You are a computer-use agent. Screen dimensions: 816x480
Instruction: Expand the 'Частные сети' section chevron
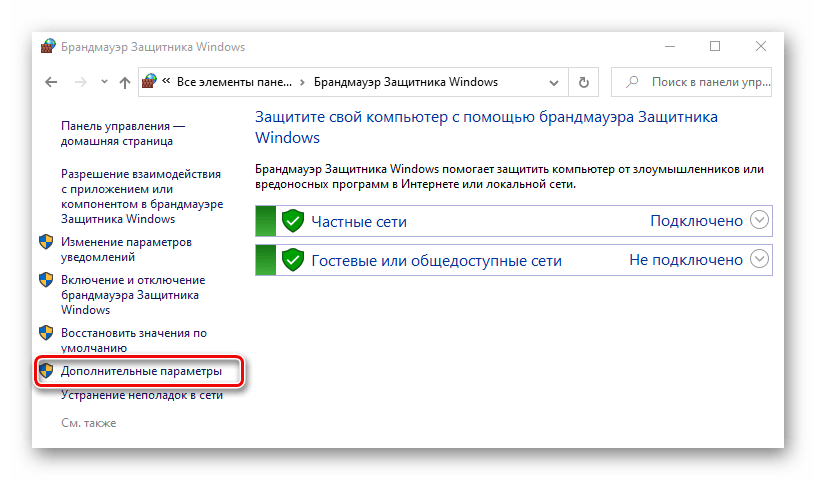(759, 220)
